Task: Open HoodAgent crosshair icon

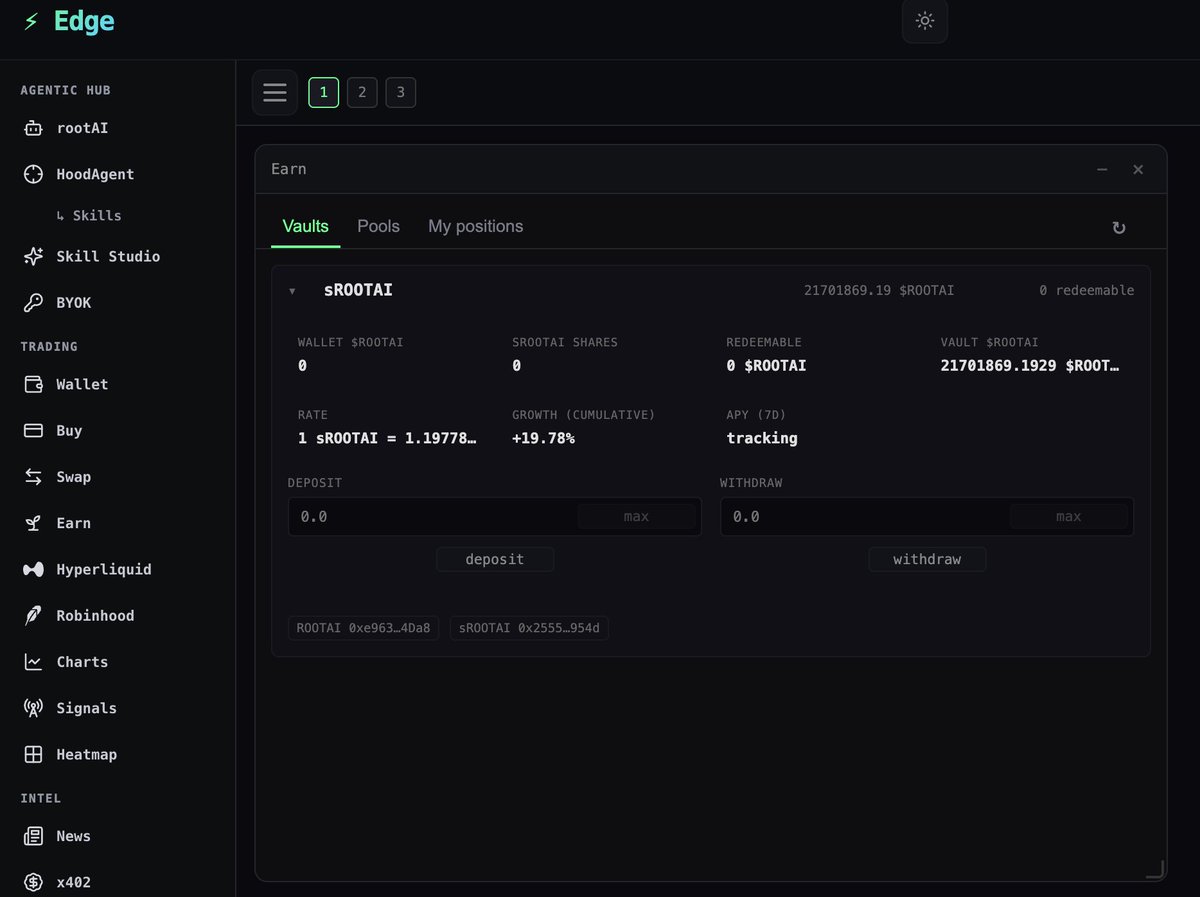Action: click(33, 174)
